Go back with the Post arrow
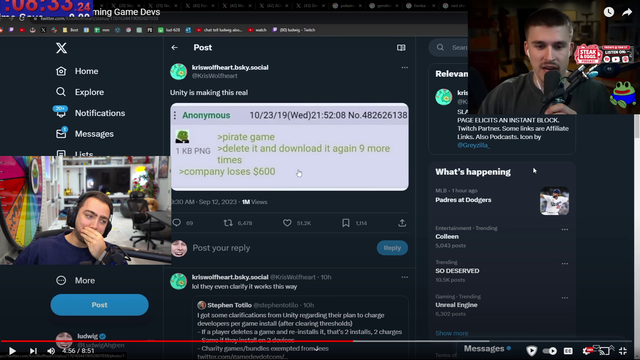Image resolution: width=640 pixels, height=360 pixels. tap(175, 48)
